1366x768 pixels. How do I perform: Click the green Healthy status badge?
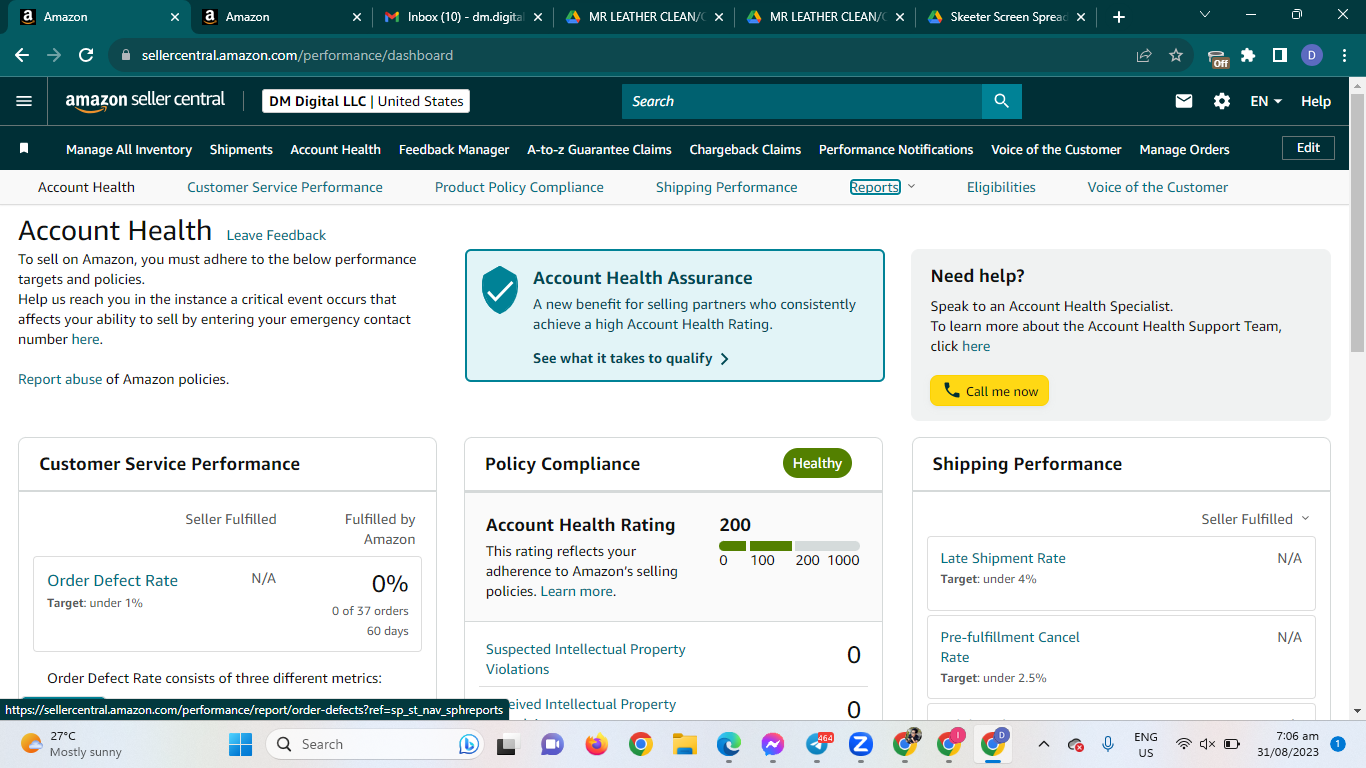point(817,463)
